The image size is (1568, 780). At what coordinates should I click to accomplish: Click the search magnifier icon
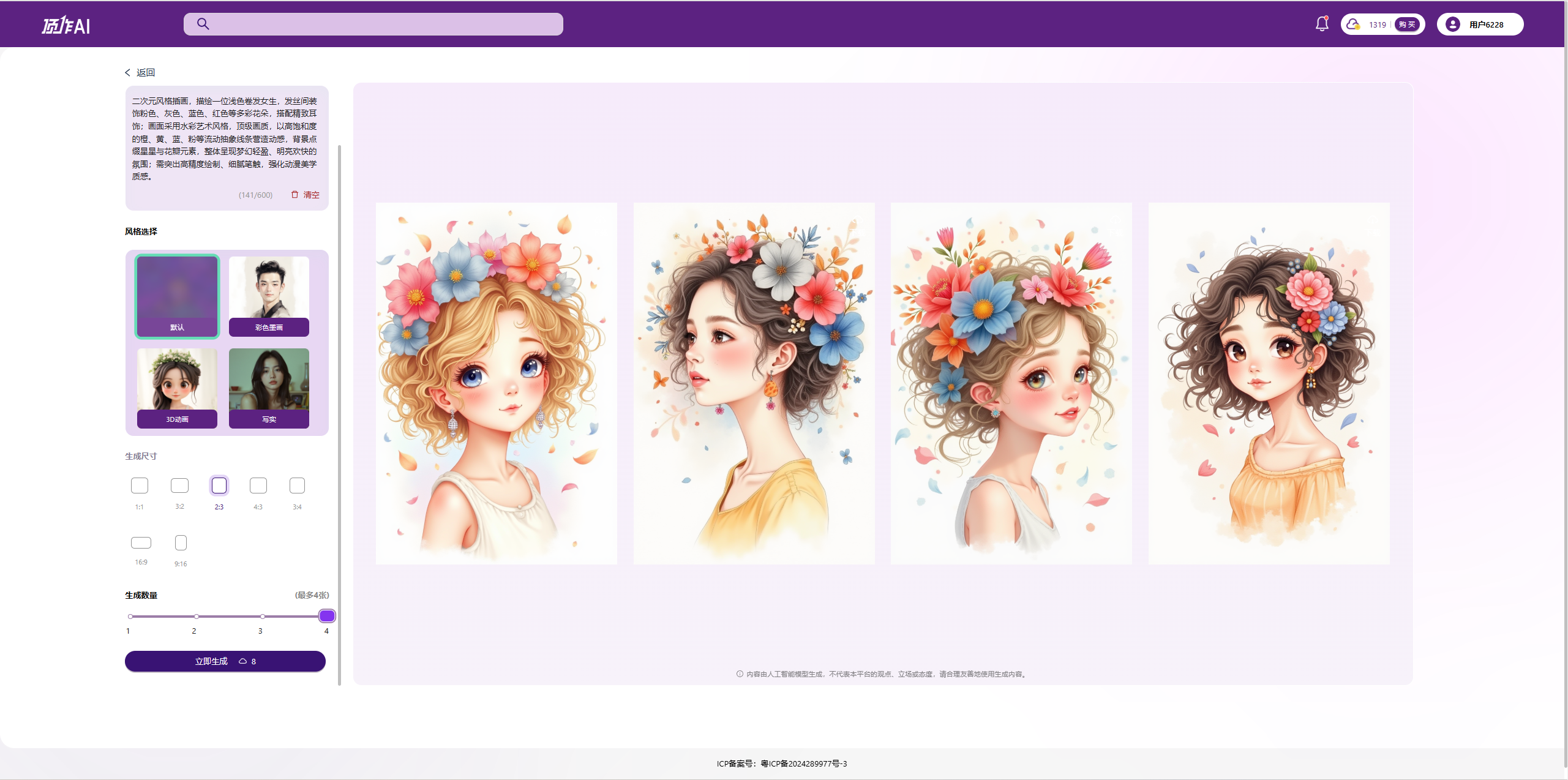click(203, 24)
